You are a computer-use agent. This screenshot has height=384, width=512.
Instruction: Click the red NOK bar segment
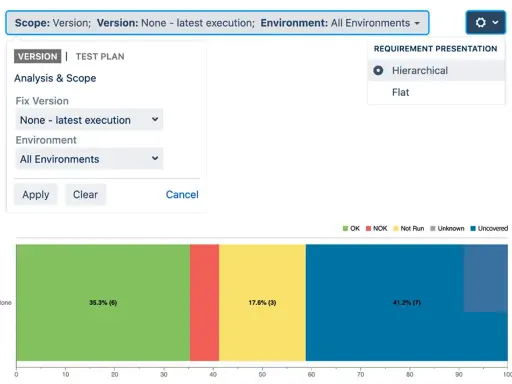[x=204, y=302]
